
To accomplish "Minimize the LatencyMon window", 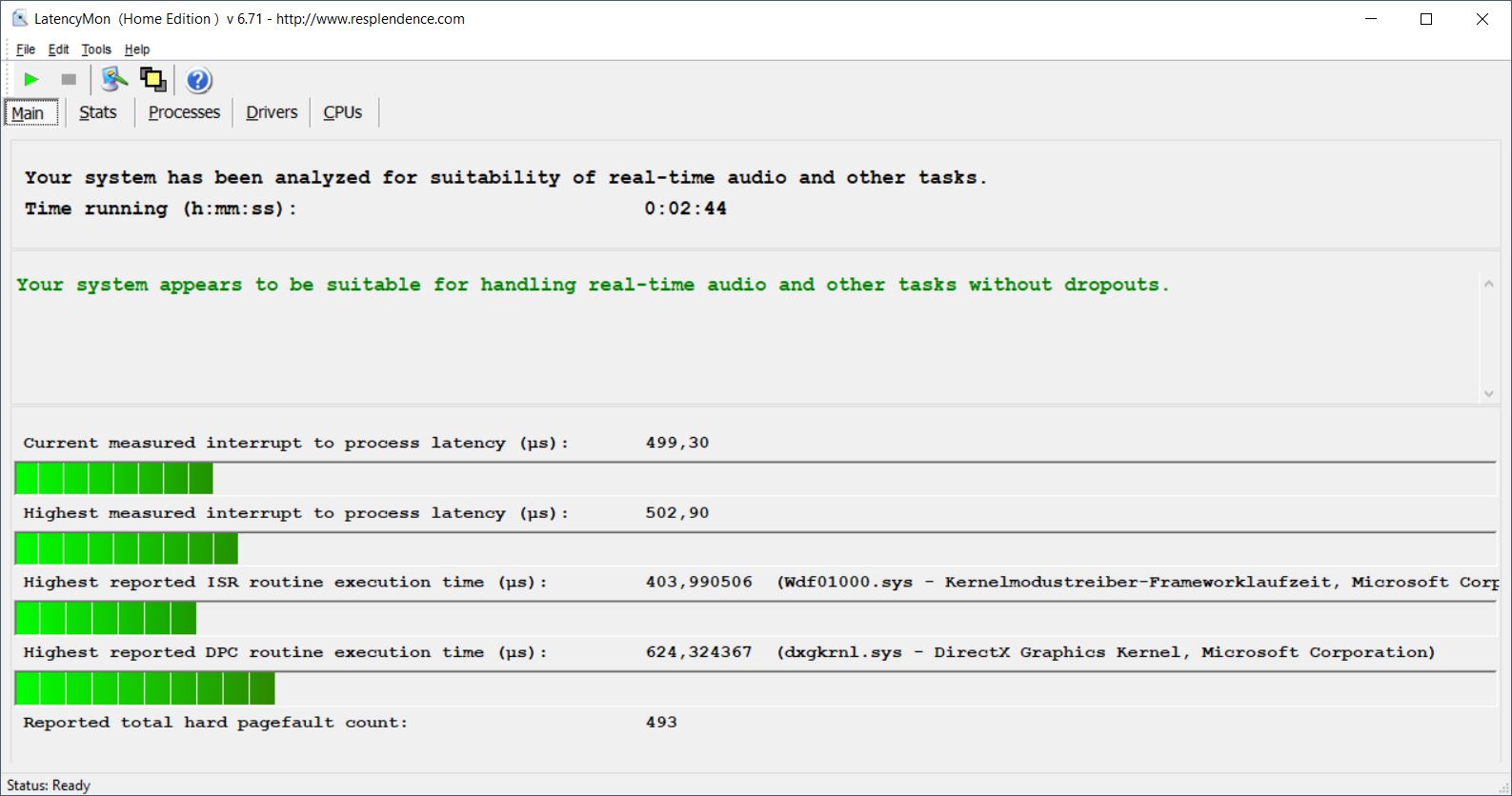I will (x=1371, y=19).
